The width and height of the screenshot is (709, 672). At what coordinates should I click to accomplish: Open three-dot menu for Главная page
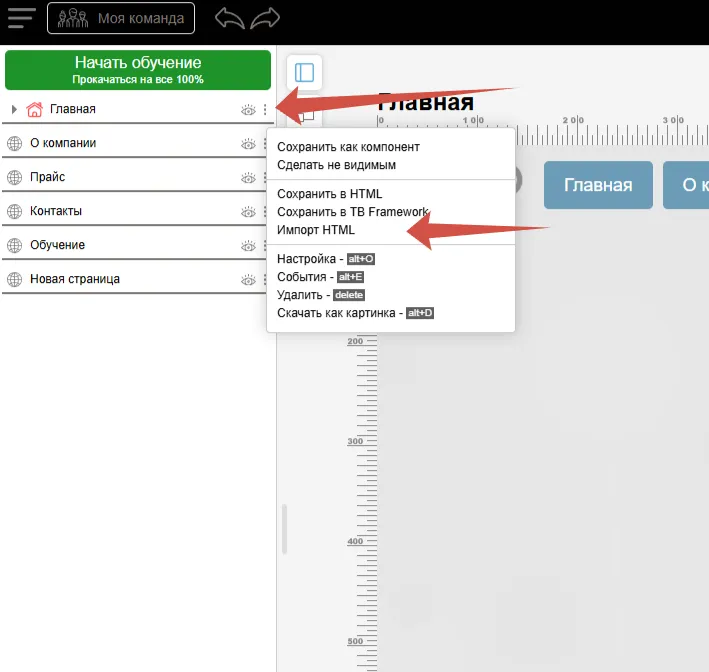click(x=265, y=110)
